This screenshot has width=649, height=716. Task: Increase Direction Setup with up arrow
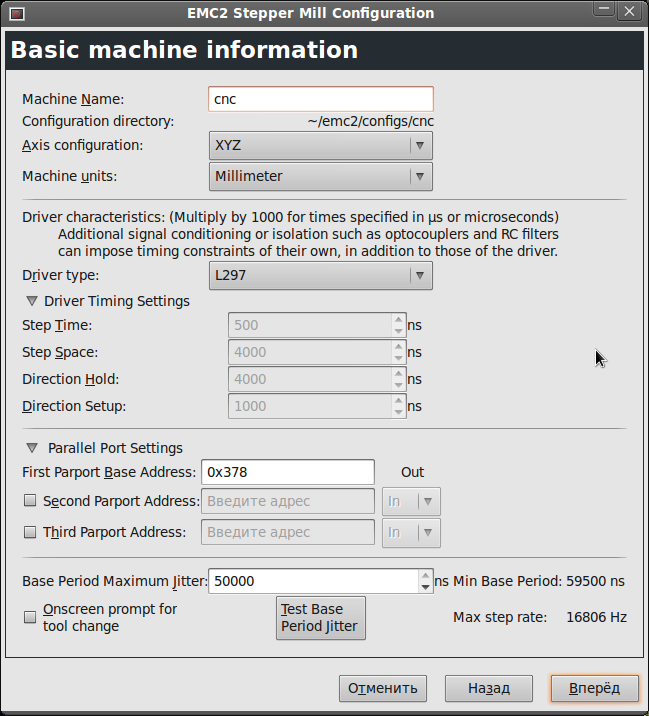[399, 400]
